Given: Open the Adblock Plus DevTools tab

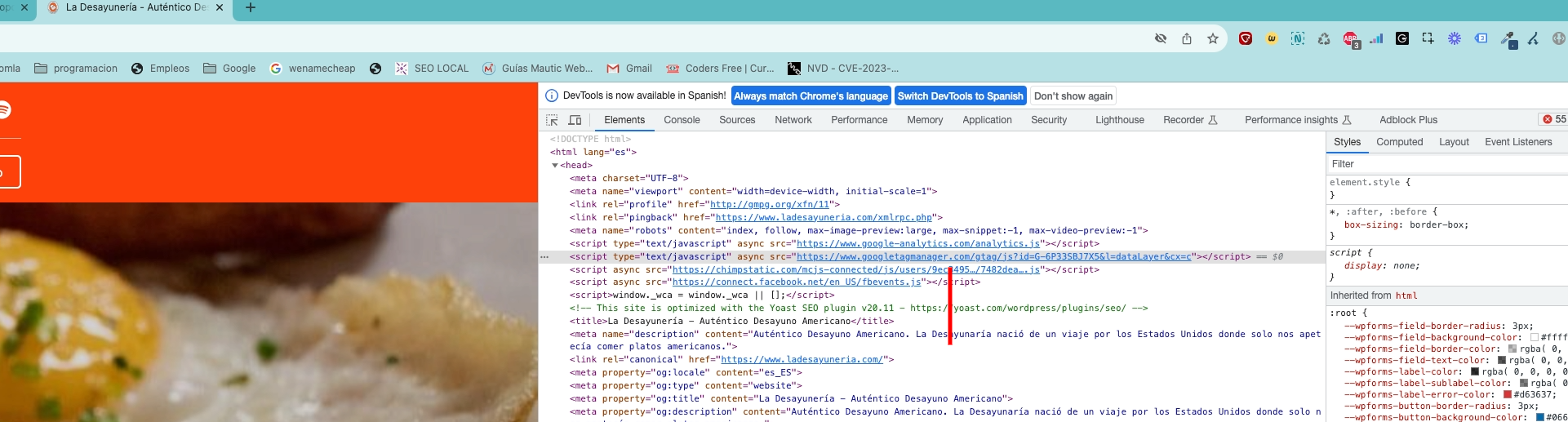Looking at the screenshot, I should [x=1408, y=120].
